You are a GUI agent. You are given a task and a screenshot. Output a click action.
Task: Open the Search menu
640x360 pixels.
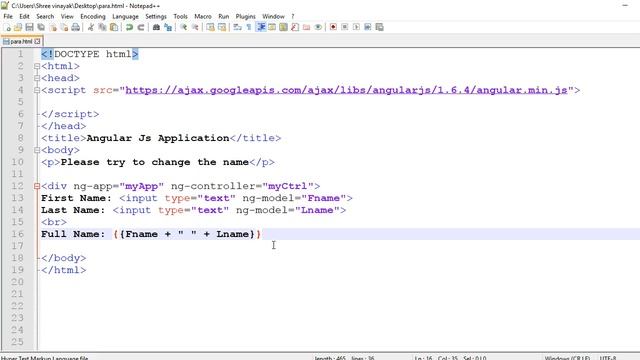45,16
